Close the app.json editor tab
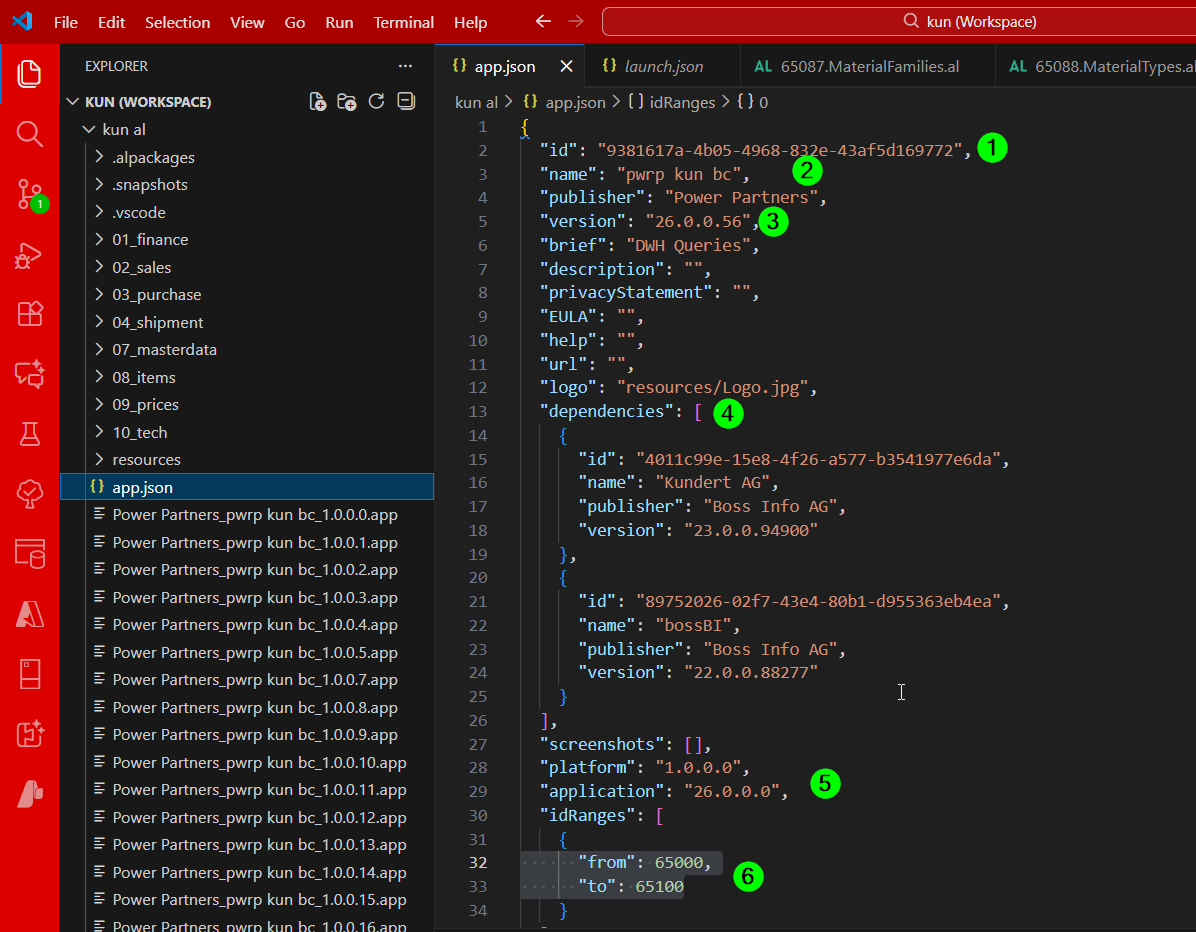Screen dimensions: 1196x932 (566, 67)
